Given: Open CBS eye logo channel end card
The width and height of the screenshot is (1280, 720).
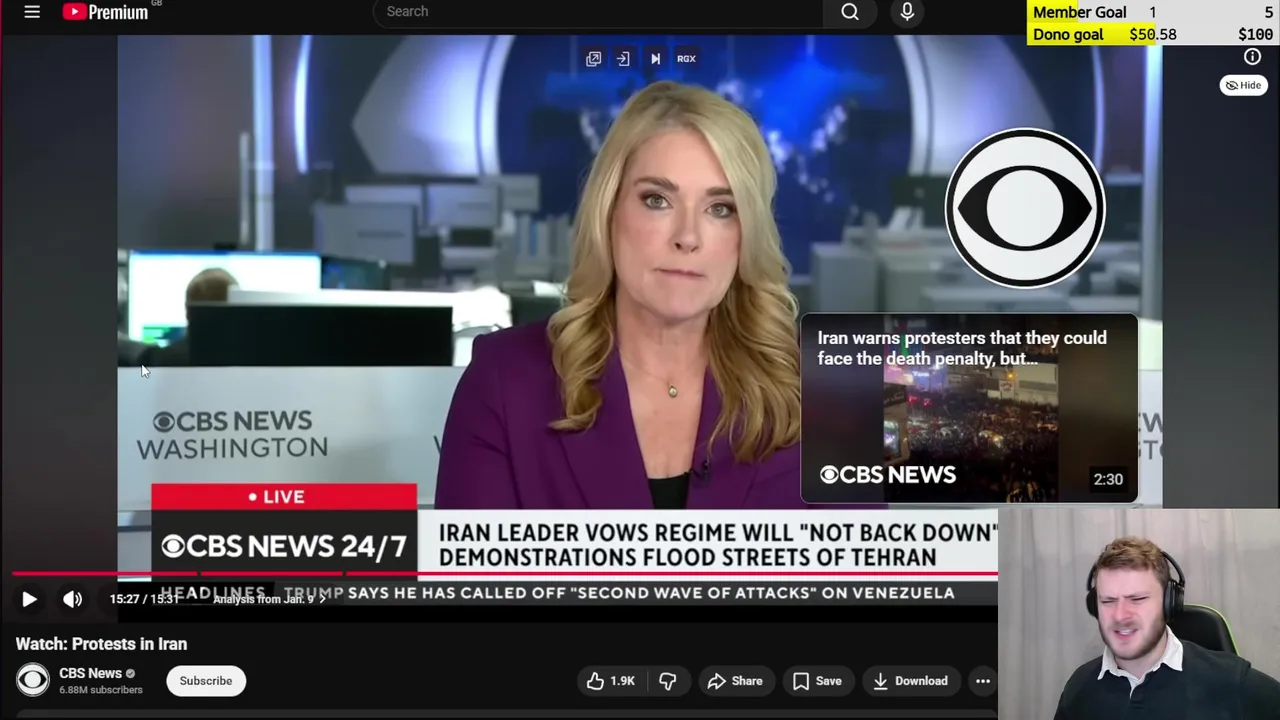Looking at the screenshot, I should tap(1025, 208).
